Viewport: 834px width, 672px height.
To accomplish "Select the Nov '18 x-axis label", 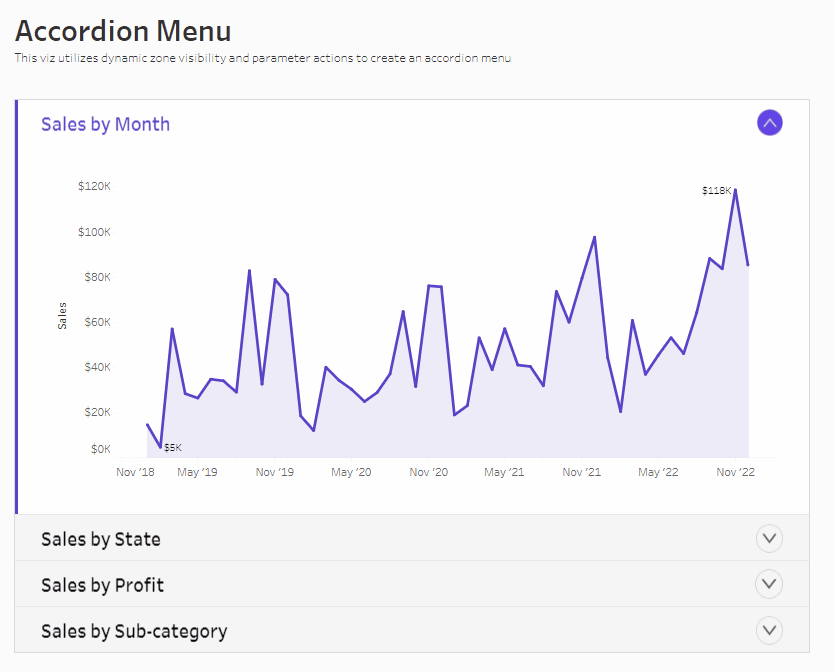I will point(135,472).
